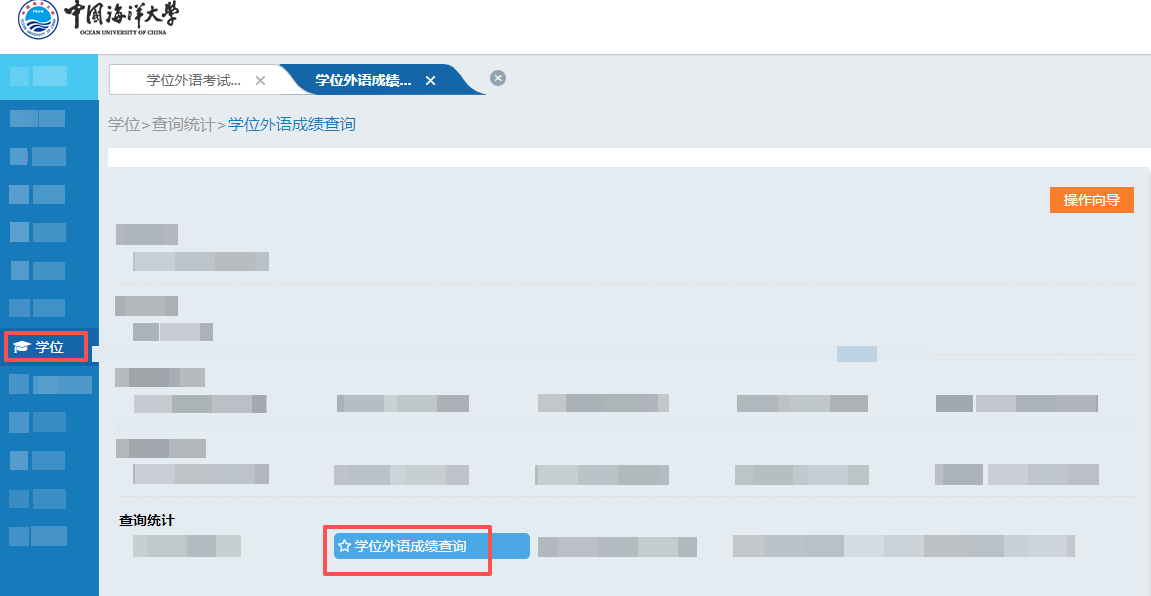
Task: Click 学位 in the breadcrumb path
Action: 123,124
